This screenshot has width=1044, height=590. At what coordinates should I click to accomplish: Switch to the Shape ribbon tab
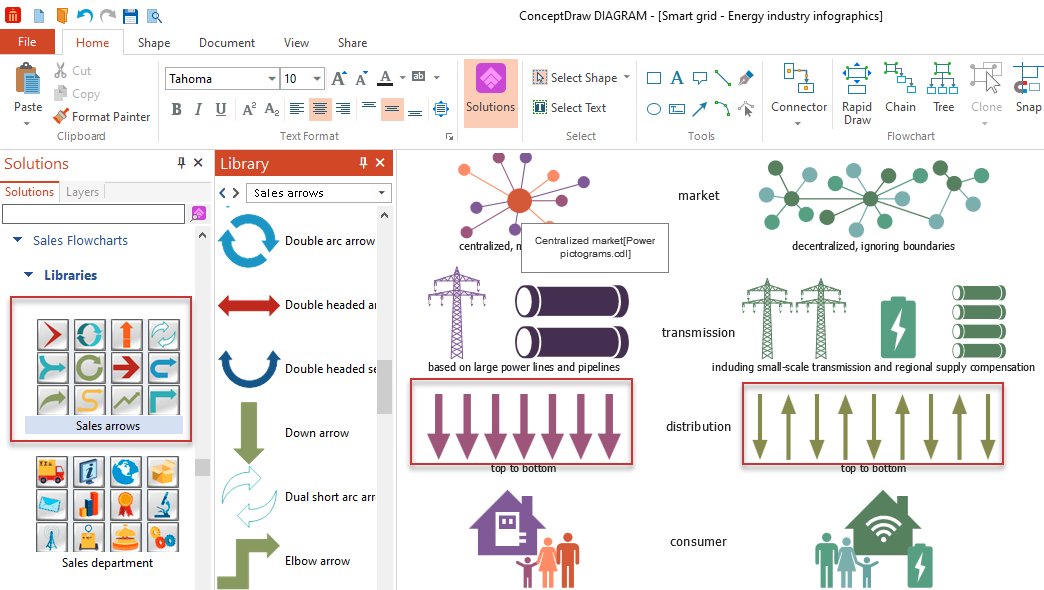[x=154, y=43]
